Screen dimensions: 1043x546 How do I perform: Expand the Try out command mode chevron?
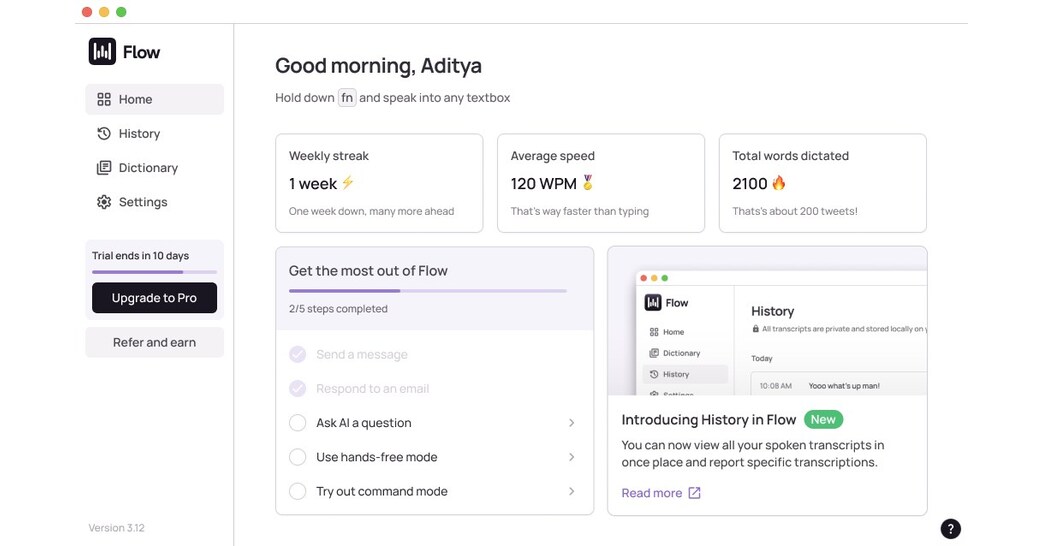(x=572, y=491)
